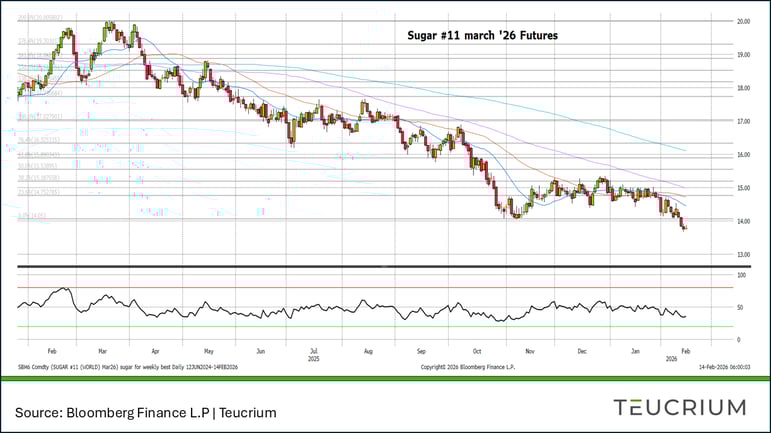Select the Jul label on the time axis
Image resolution: width=771 pixels, height=433 pixels.
[314, 352]
